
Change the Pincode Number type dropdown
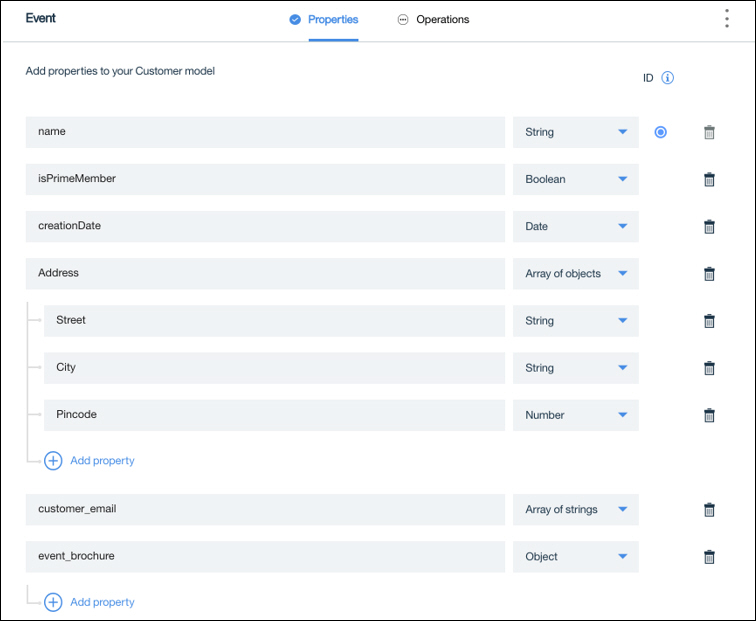pyautogui.click(x=576, y=415)
